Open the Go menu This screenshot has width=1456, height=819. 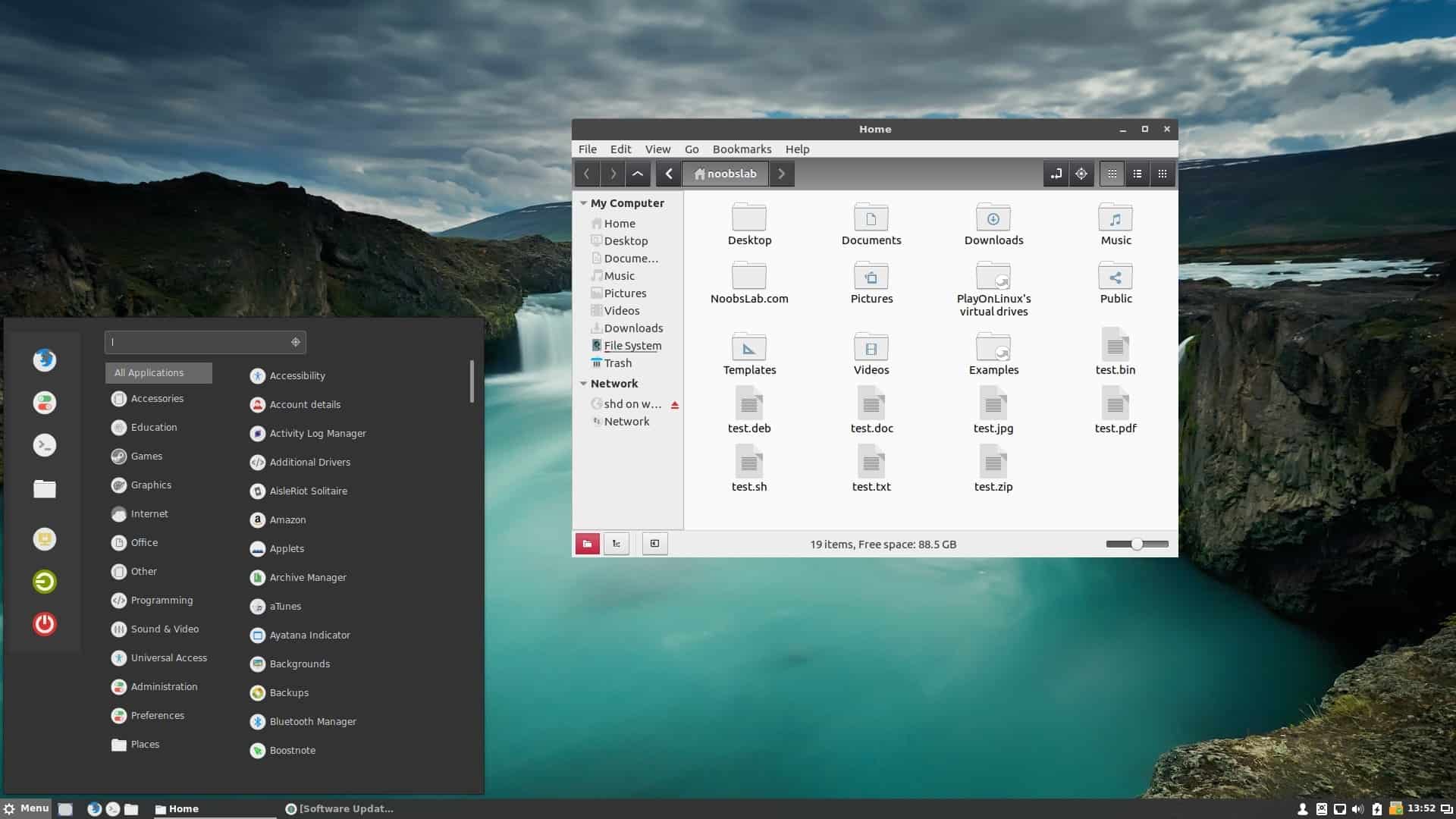coord(692,149)
